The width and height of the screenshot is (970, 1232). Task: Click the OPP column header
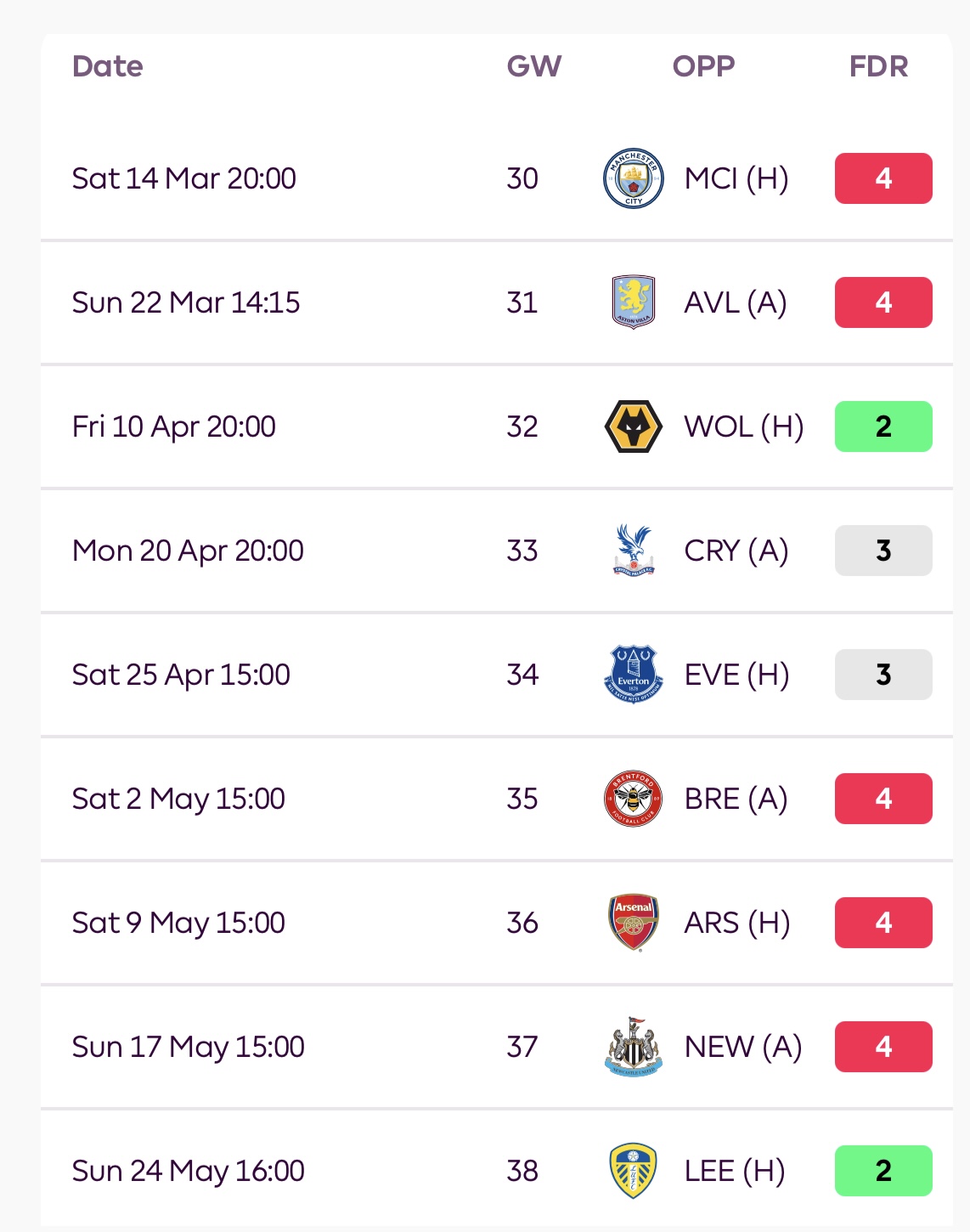[703, 66]
